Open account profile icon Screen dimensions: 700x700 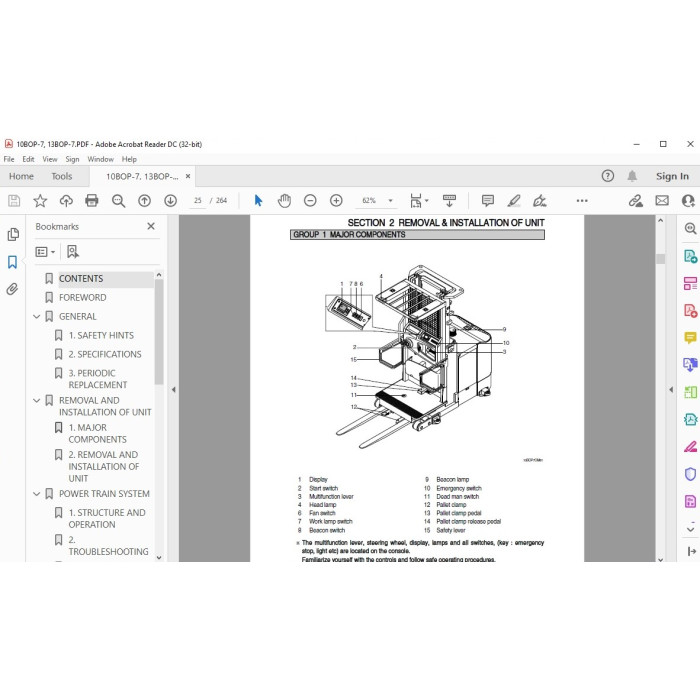pyautogui.click(x=688, y=201)
